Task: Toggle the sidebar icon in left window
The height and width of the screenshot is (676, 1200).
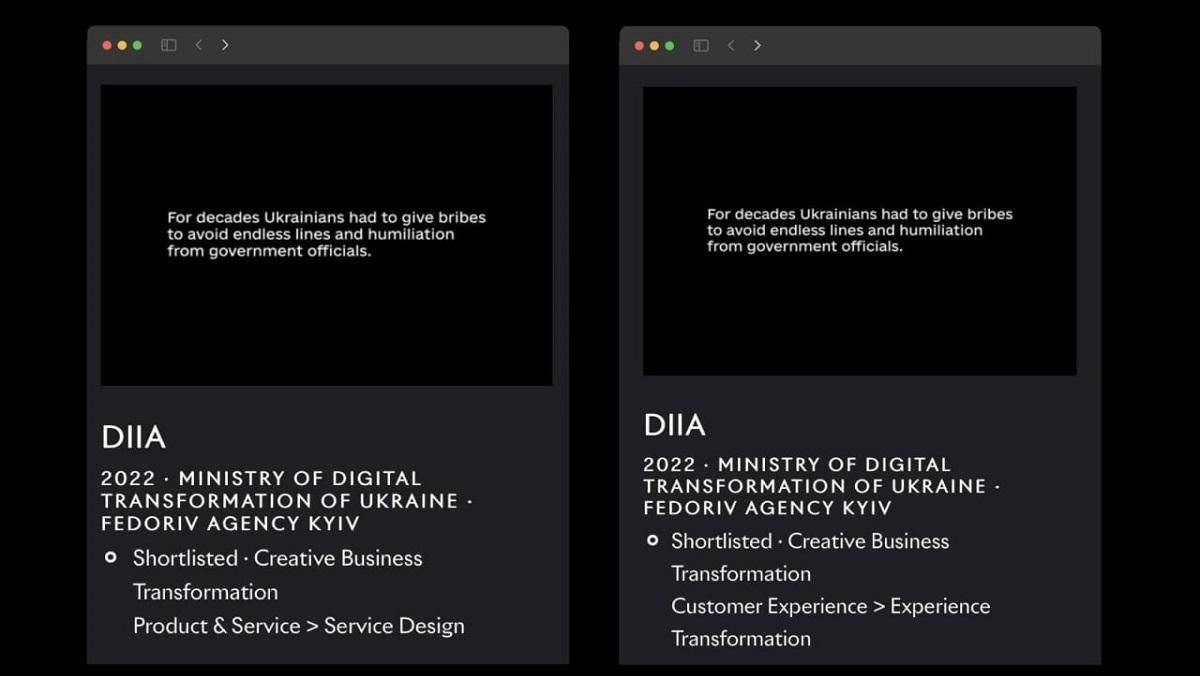Action: point(169,45)
